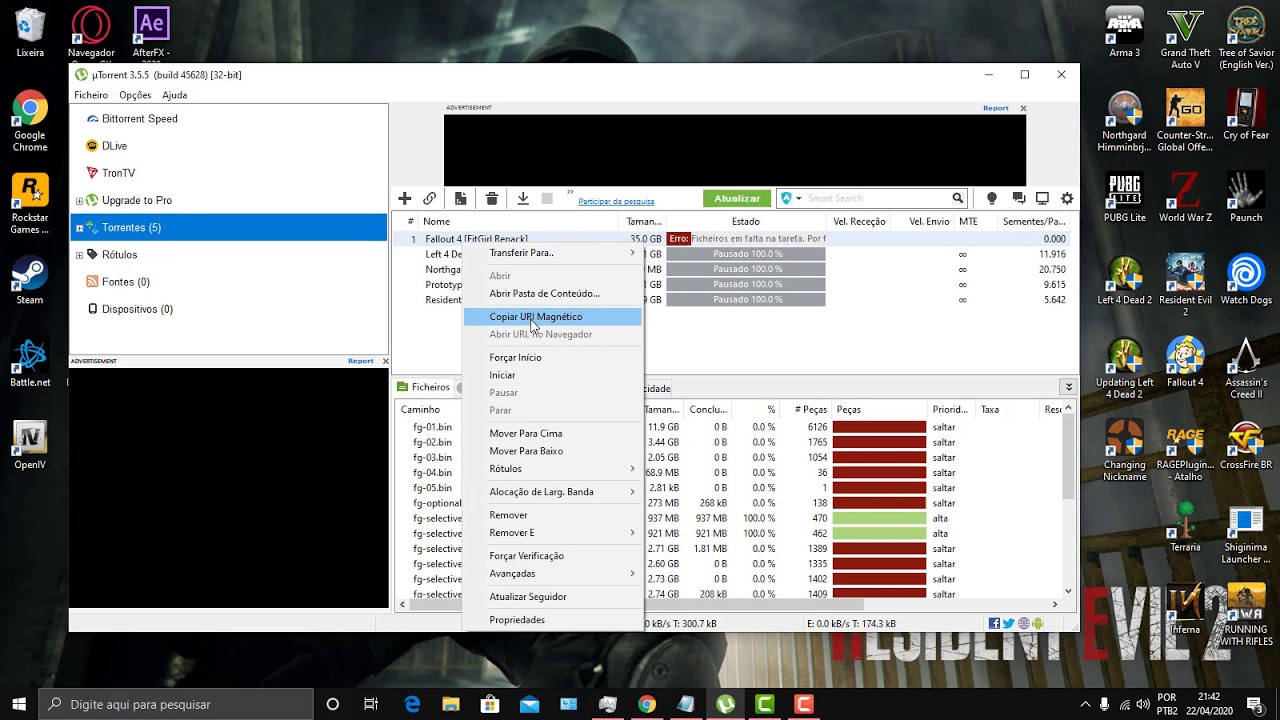Open PUBG Lite desktop shortcut

point(1125,199)
